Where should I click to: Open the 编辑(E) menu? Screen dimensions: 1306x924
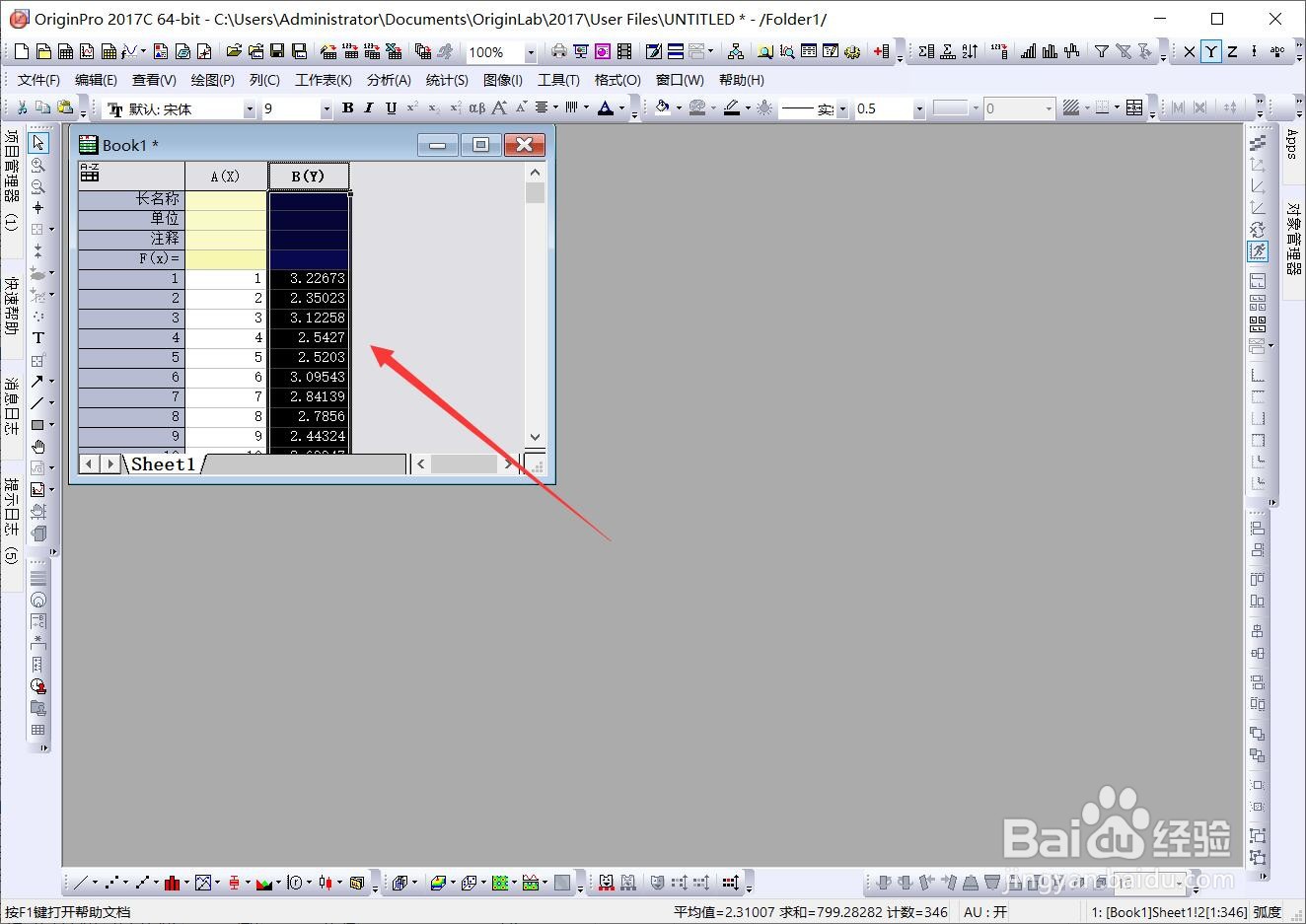[96, 80]
